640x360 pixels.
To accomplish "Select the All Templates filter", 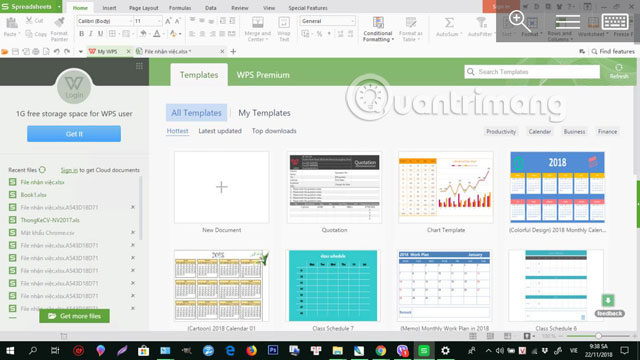I will click(x=196, y=113).
